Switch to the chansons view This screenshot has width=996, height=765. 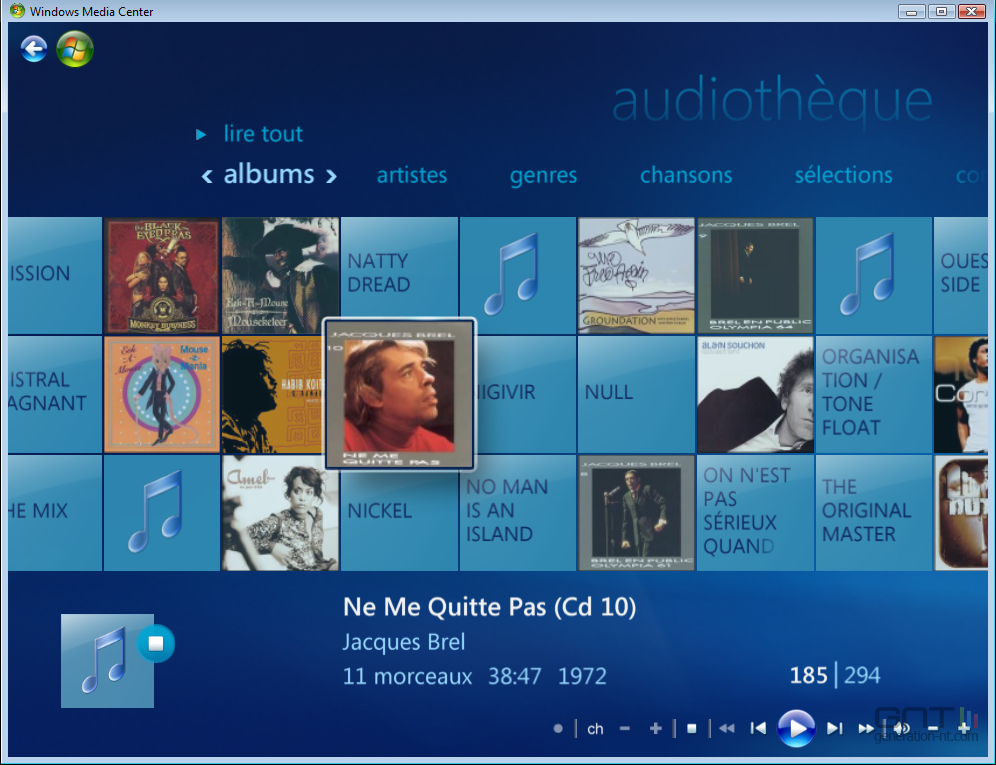pos(686,175)
